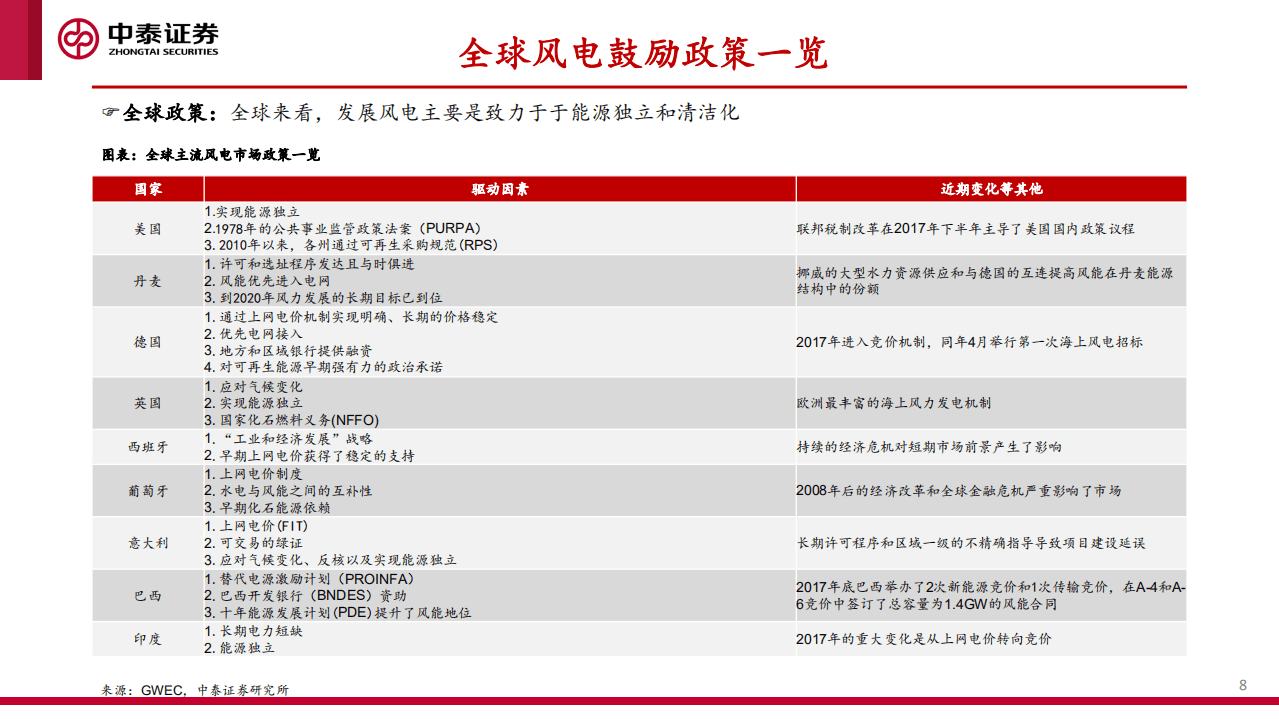Click the slide title 全球风电鼓励政策一览
Screen dimensions: 1279x719
coord(643,54)
